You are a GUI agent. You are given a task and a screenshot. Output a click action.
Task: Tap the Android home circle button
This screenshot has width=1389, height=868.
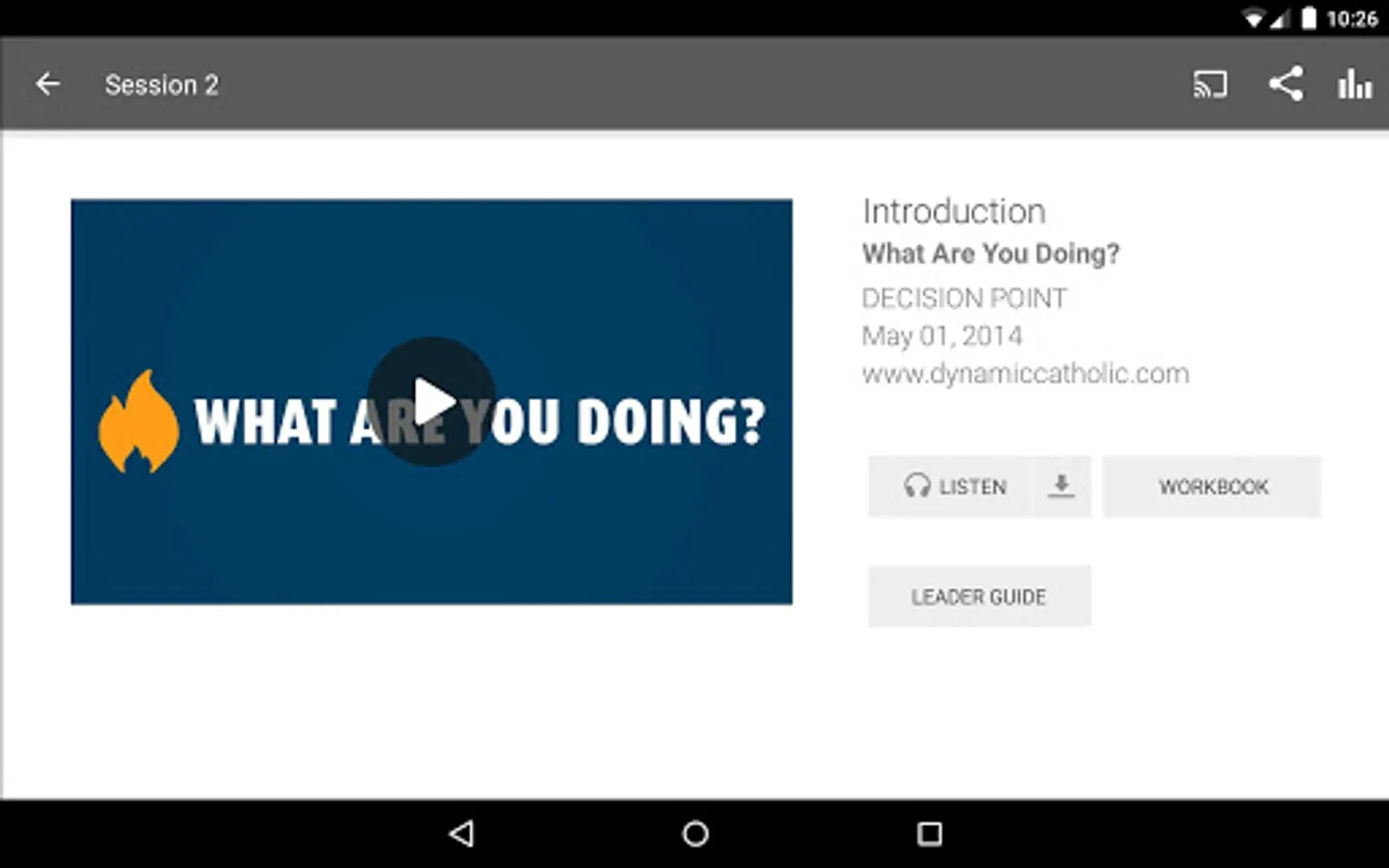click(695, 833)
